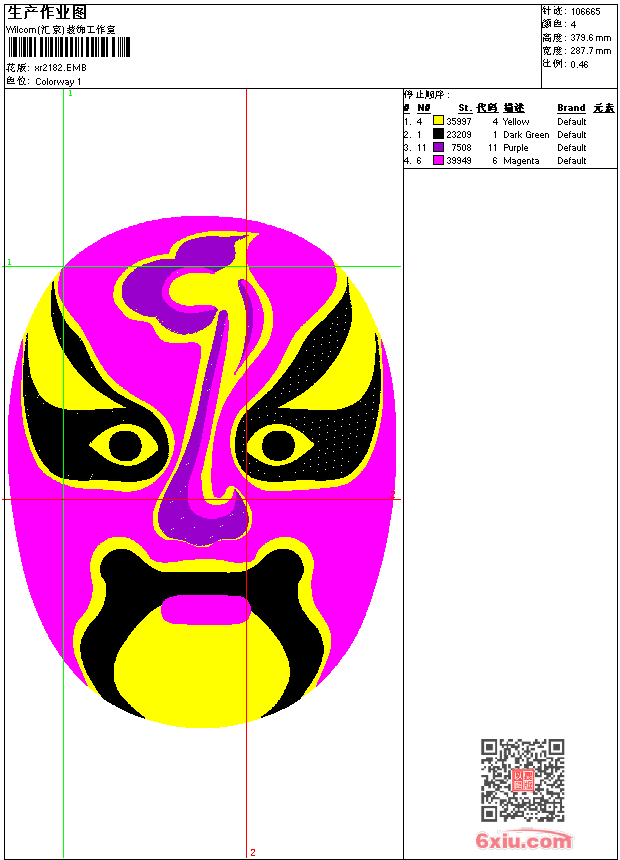620x860 pixels.
Task: Click the 'Magenta' description text
Action: click(x=521, y=161)
